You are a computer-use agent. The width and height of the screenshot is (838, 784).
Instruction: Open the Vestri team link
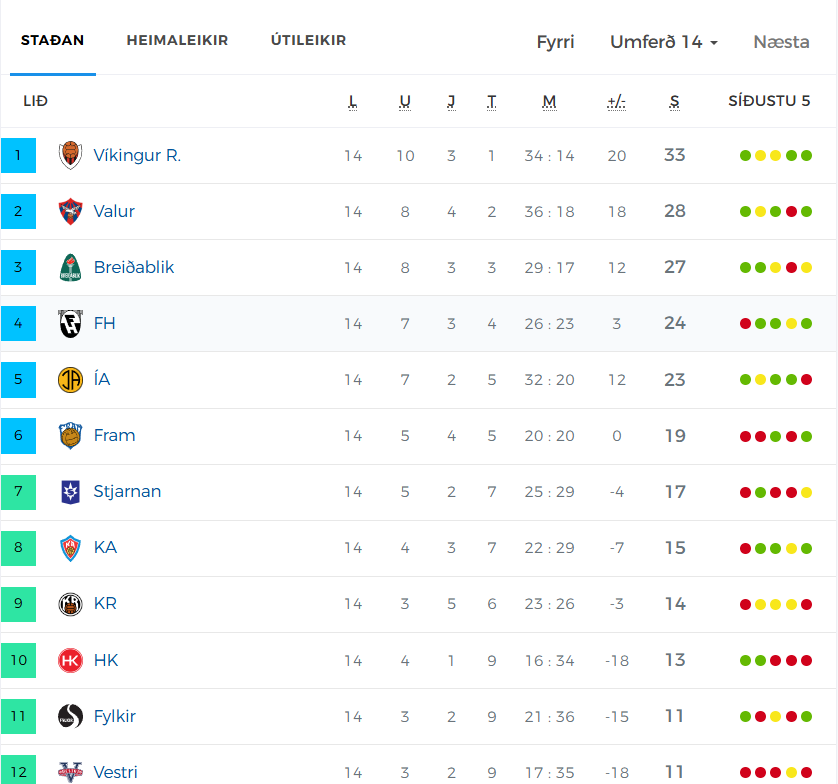point(115,772)
